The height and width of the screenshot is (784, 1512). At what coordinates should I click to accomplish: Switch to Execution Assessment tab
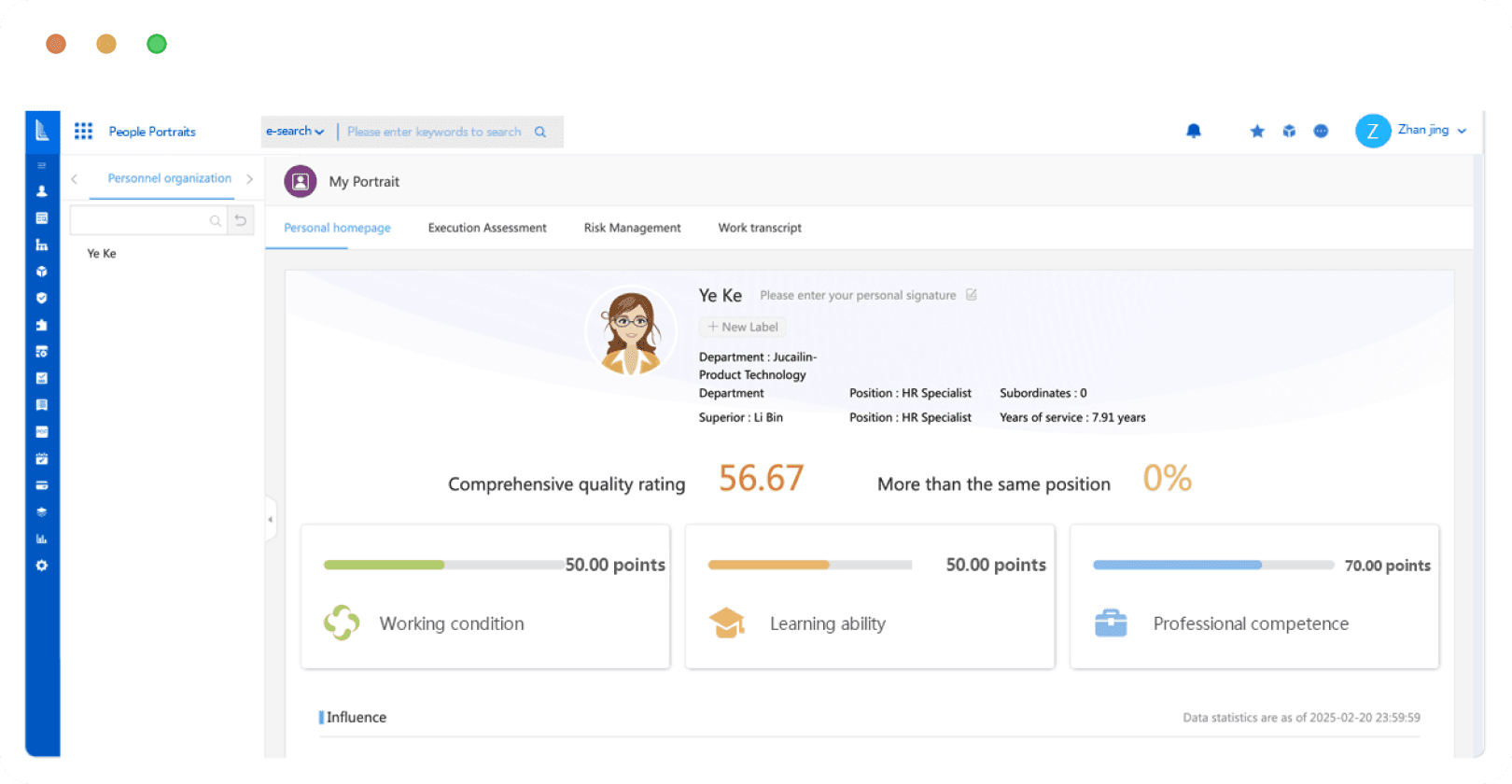[x=487, y=228]
